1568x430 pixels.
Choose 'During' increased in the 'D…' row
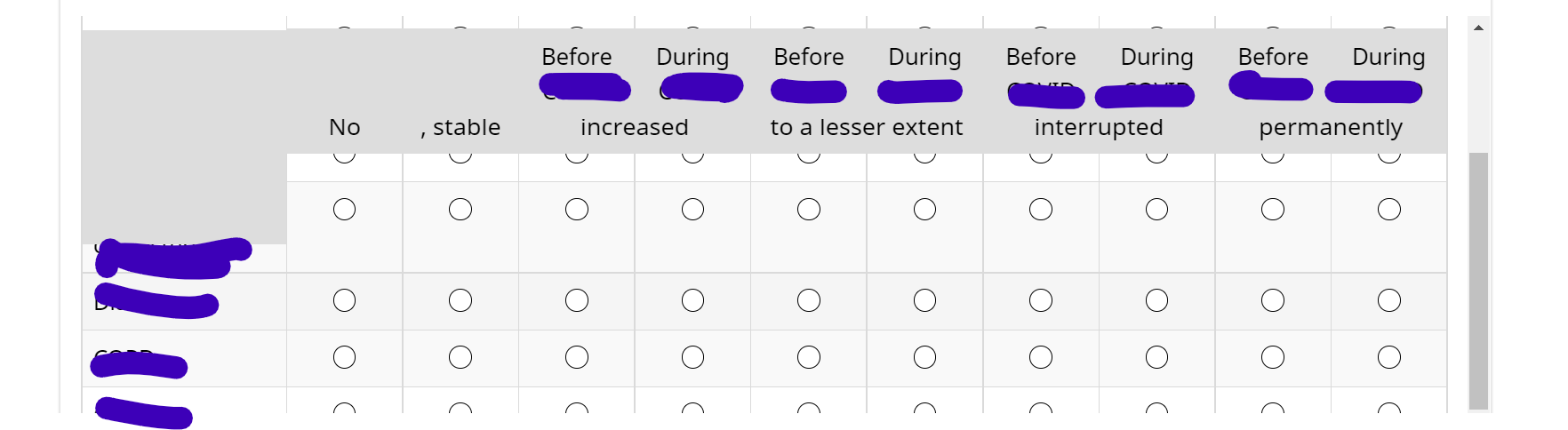click(x=692, y=300)
